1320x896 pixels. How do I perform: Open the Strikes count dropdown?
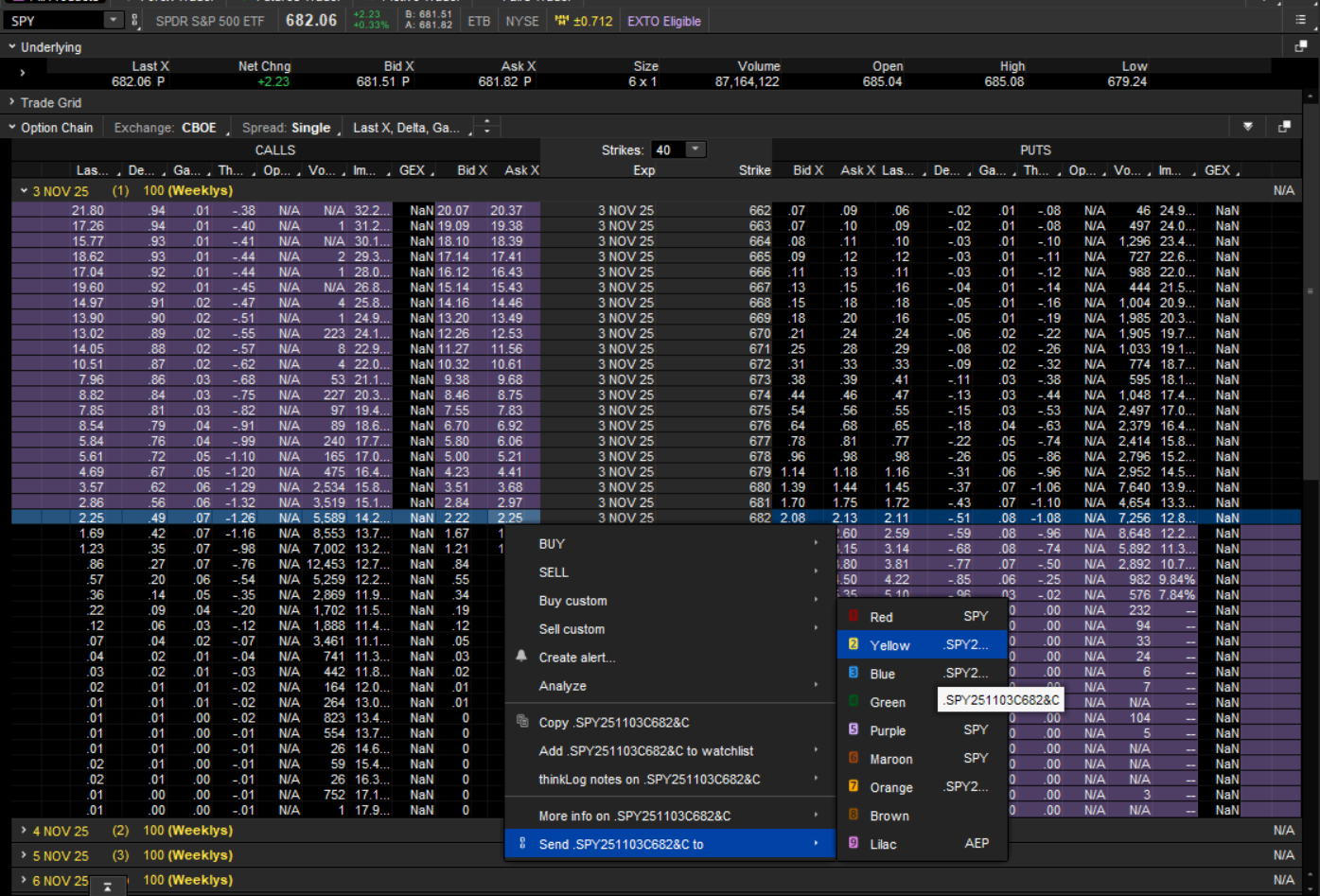[695, 149]
